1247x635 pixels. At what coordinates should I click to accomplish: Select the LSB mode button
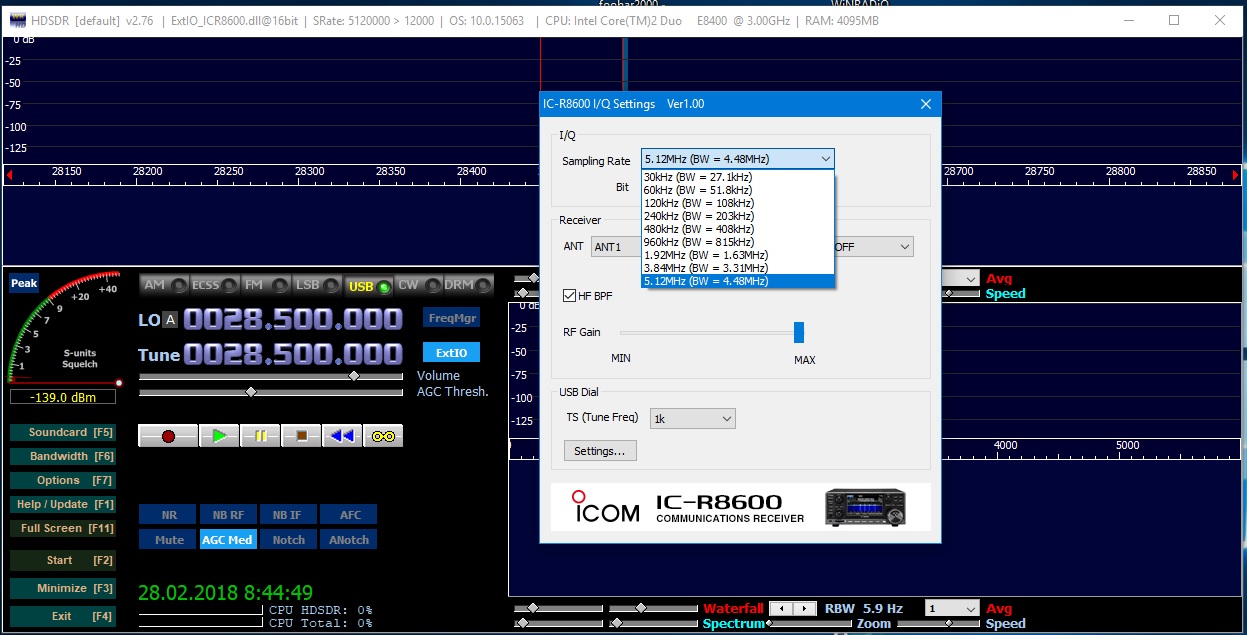point(318,285)
